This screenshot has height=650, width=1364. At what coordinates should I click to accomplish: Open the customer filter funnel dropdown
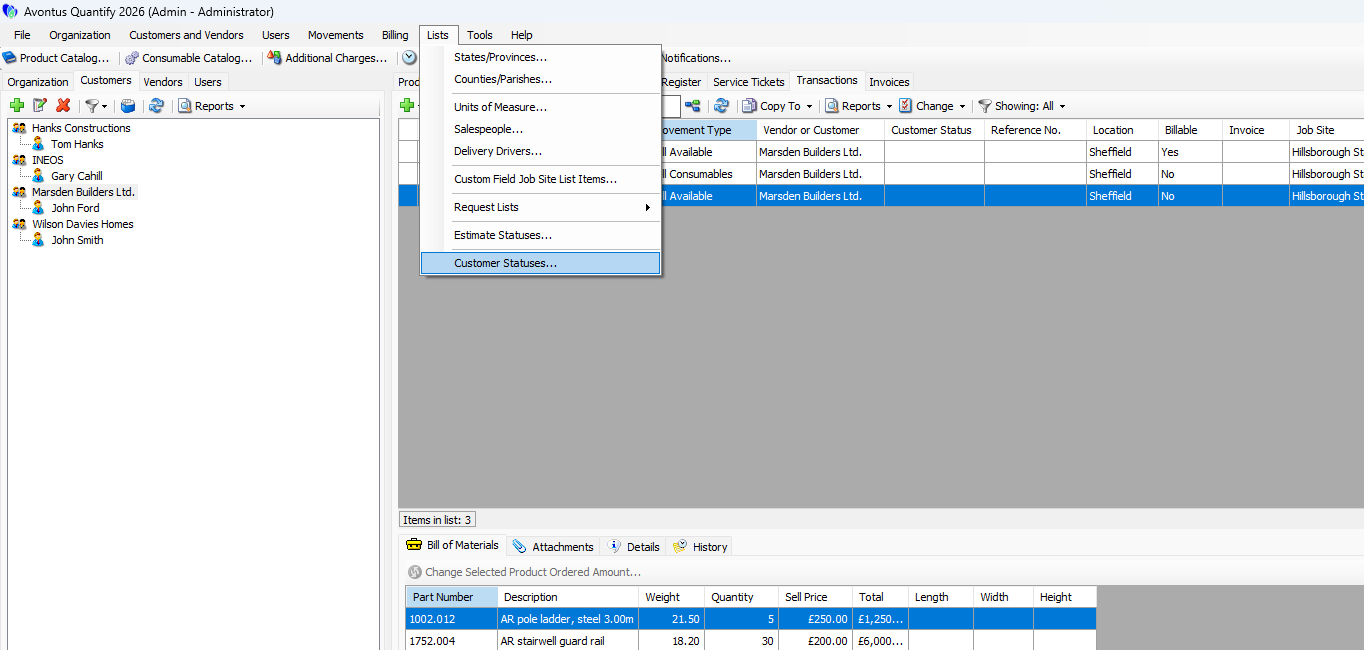point(96,106)
